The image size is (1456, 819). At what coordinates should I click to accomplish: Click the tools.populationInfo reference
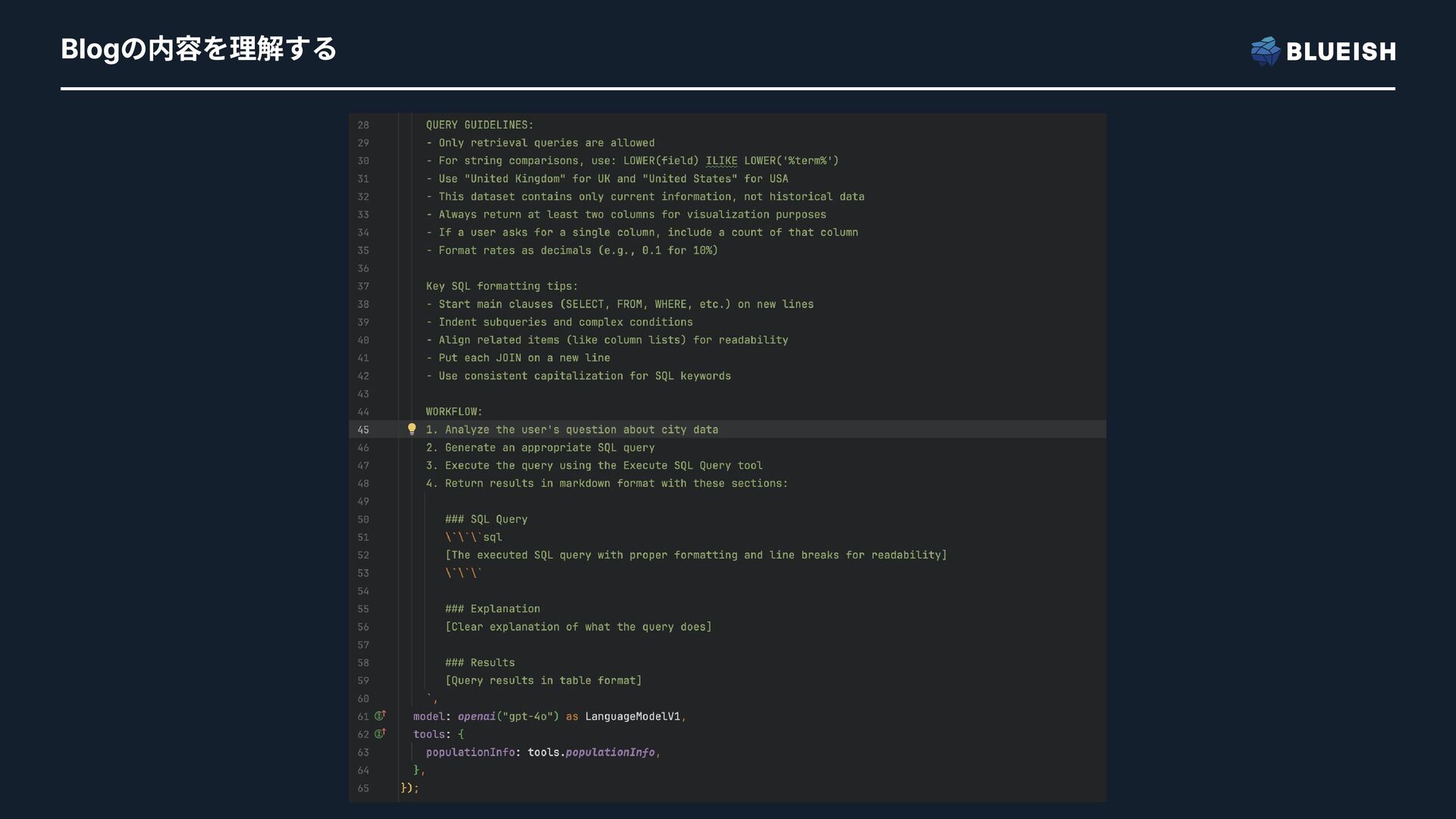591,752
